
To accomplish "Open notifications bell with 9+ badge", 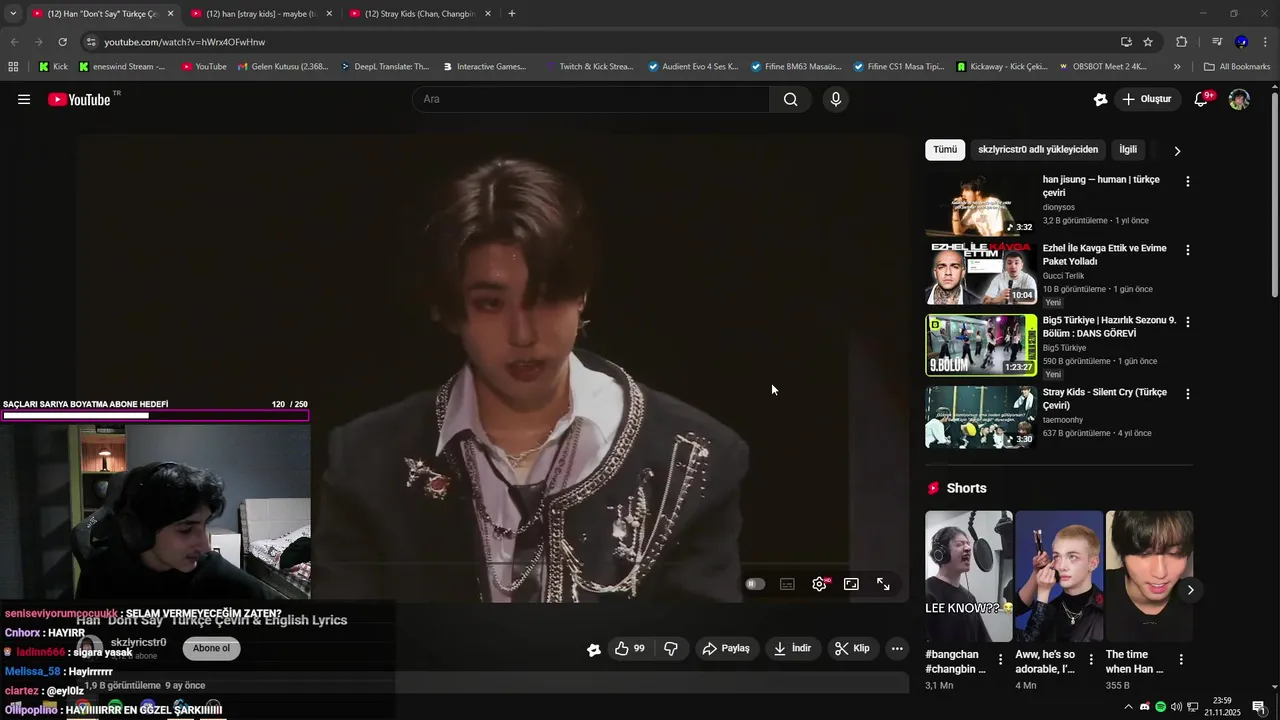I will click(1202, 99).
